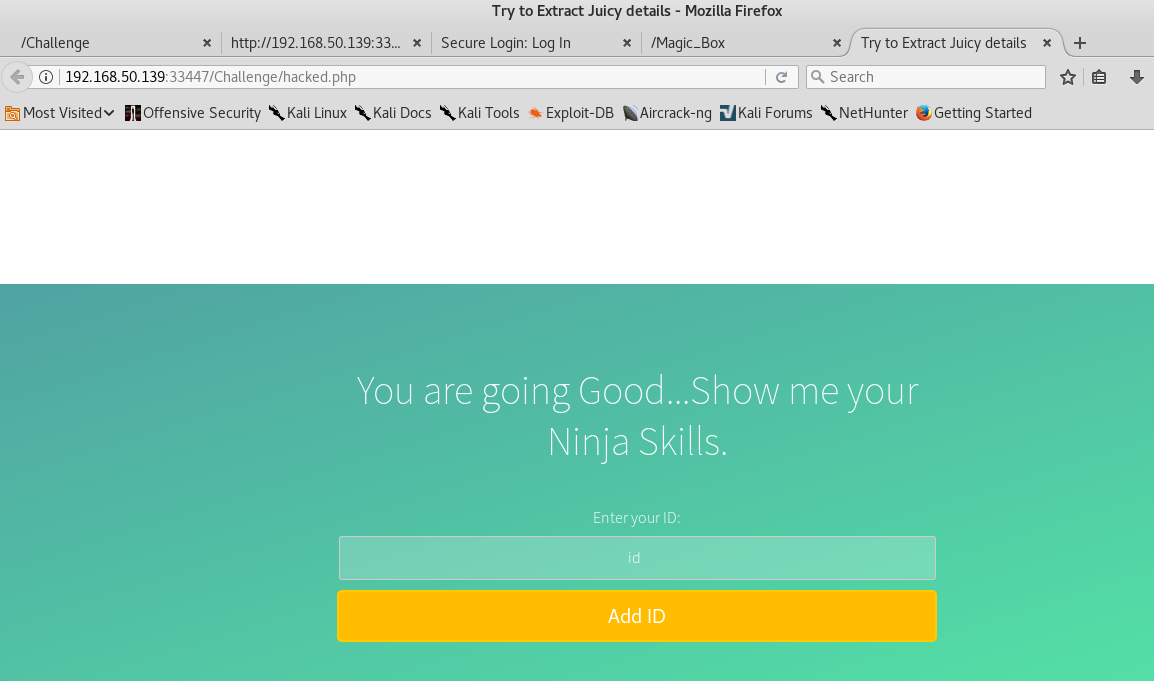Click the 'Enter your ID:' label
This screenshot has height=681, width=1154.
point(637,518)
